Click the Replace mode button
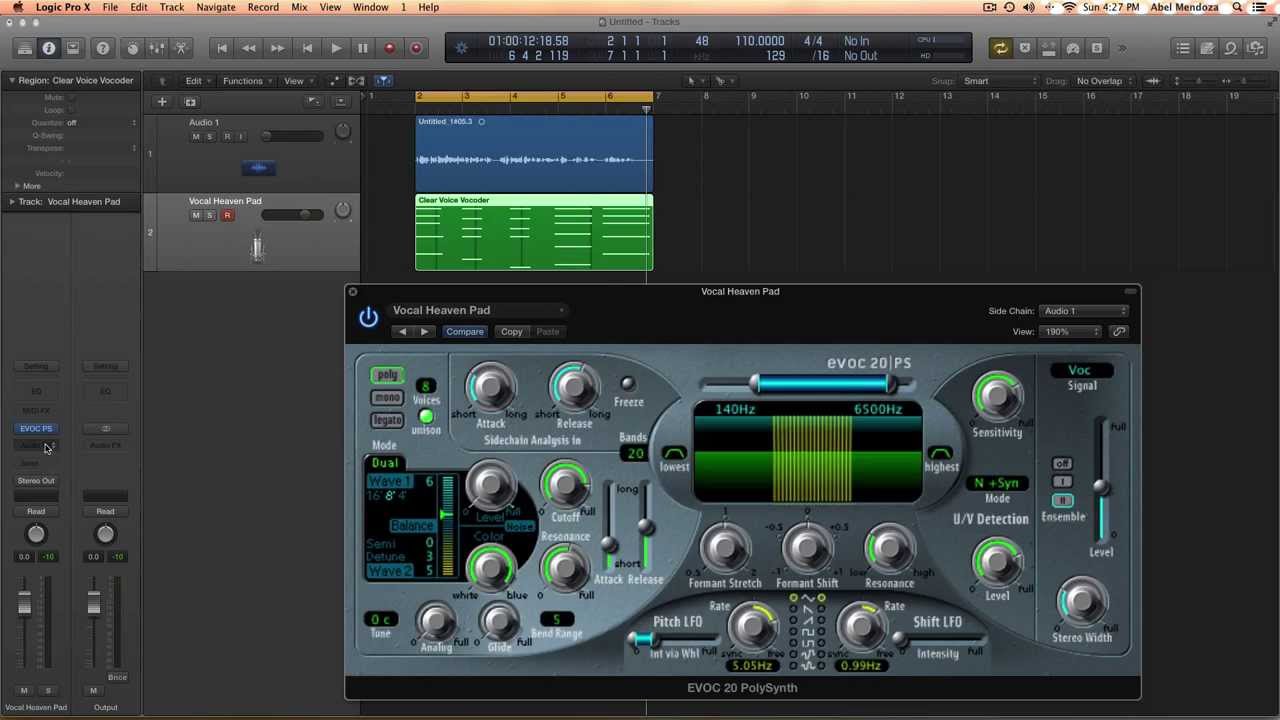1280x720 pixels. point(1025,48)
